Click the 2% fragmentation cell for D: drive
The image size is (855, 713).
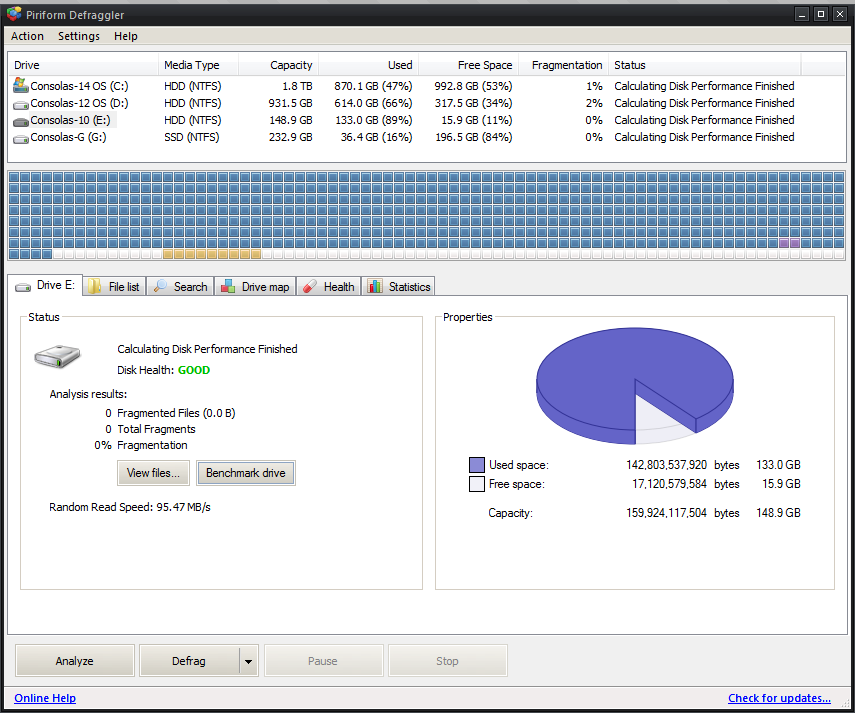pos(594,103)
